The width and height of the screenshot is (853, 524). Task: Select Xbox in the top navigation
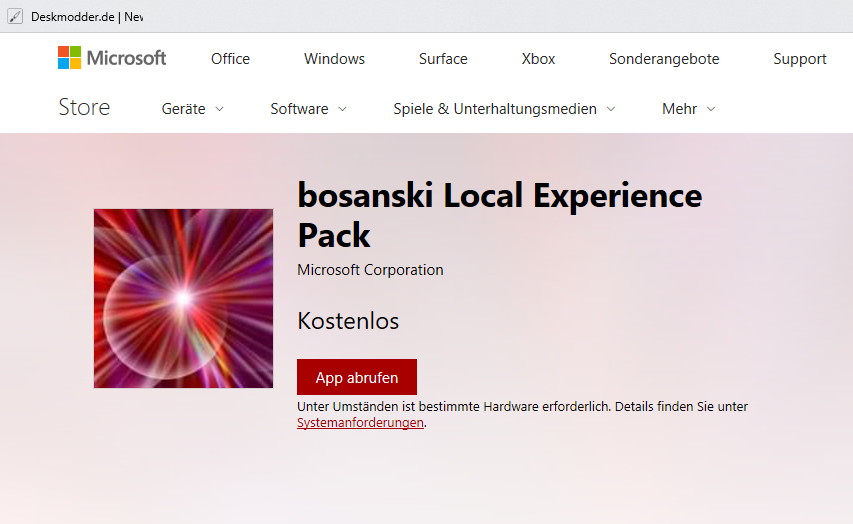(x=538, y=59)
